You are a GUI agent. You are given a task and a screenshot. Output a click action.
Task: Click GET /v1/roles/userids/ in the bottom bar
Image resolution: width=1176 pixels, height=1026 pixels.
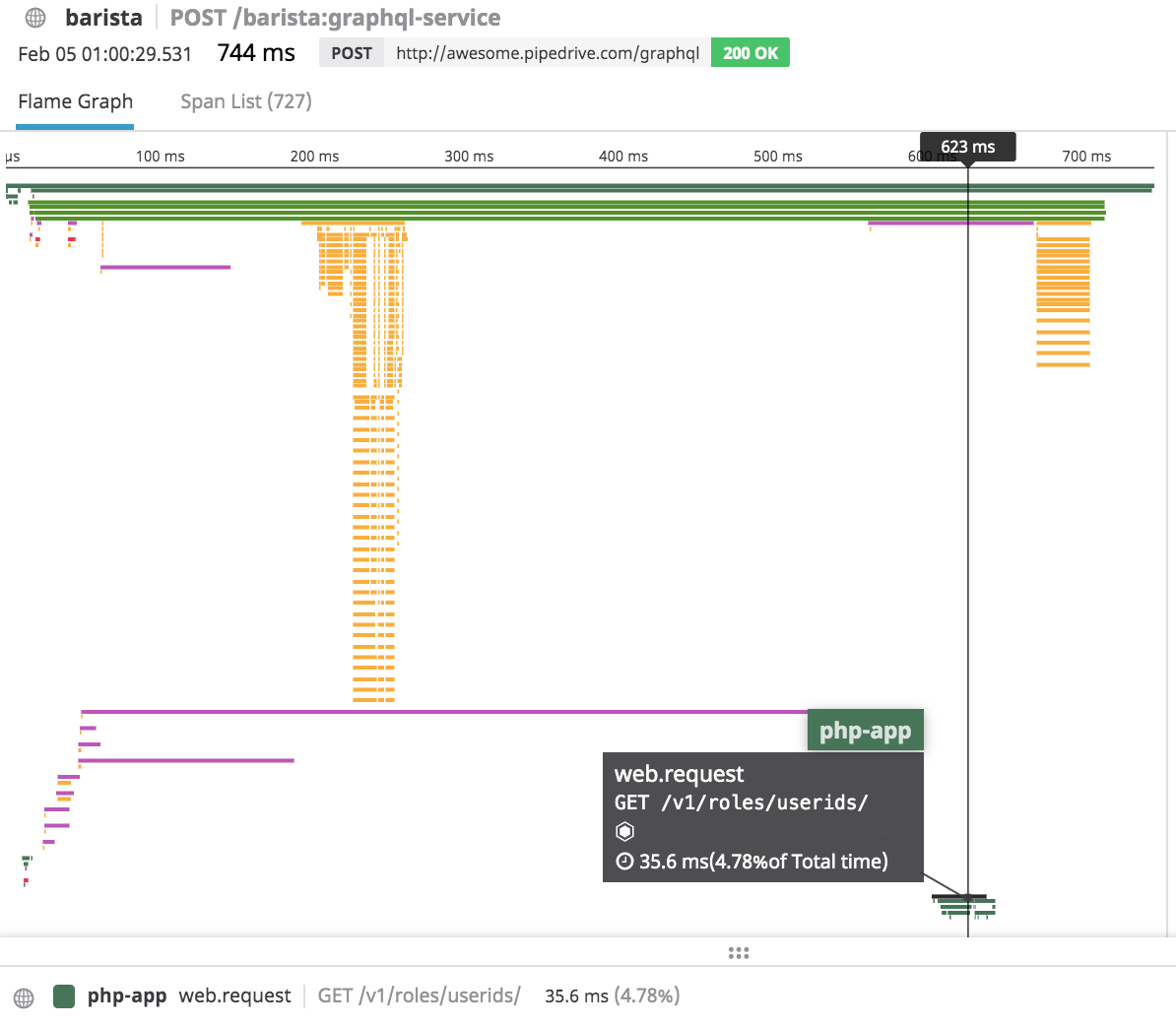click(x=420, y=996)
